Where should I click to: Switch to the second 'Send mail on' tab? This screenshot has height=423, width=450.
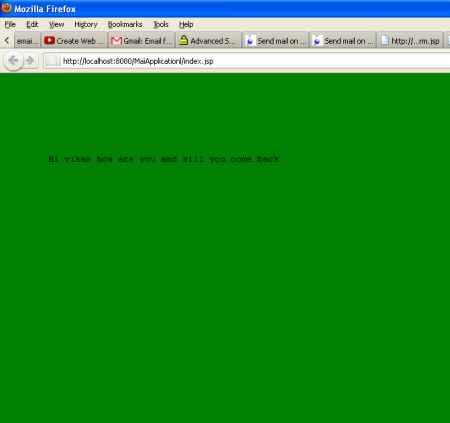point(343,41)
